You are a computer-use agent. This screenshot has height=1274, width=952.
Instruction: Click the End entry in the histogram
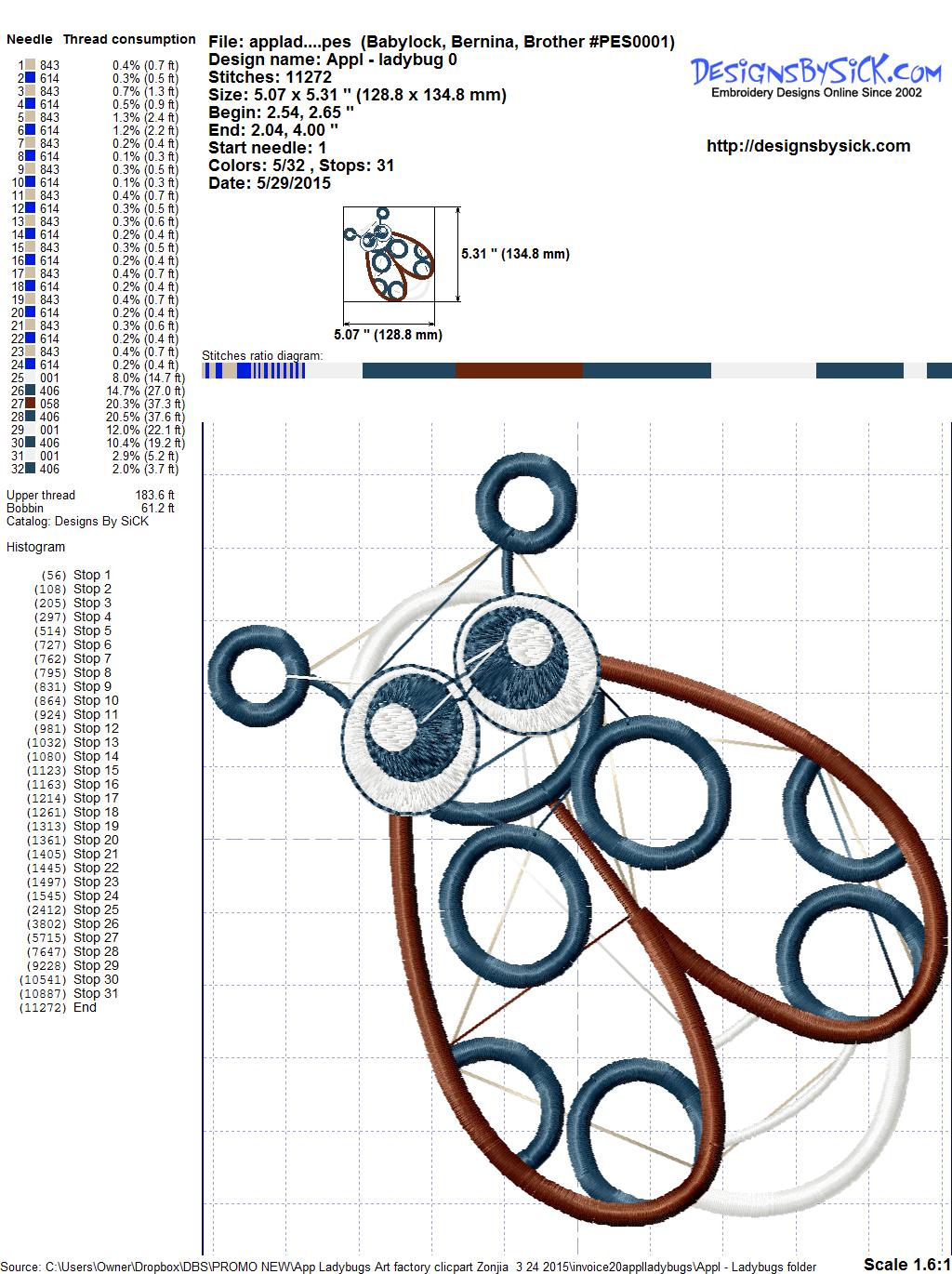click(85, 1007)
